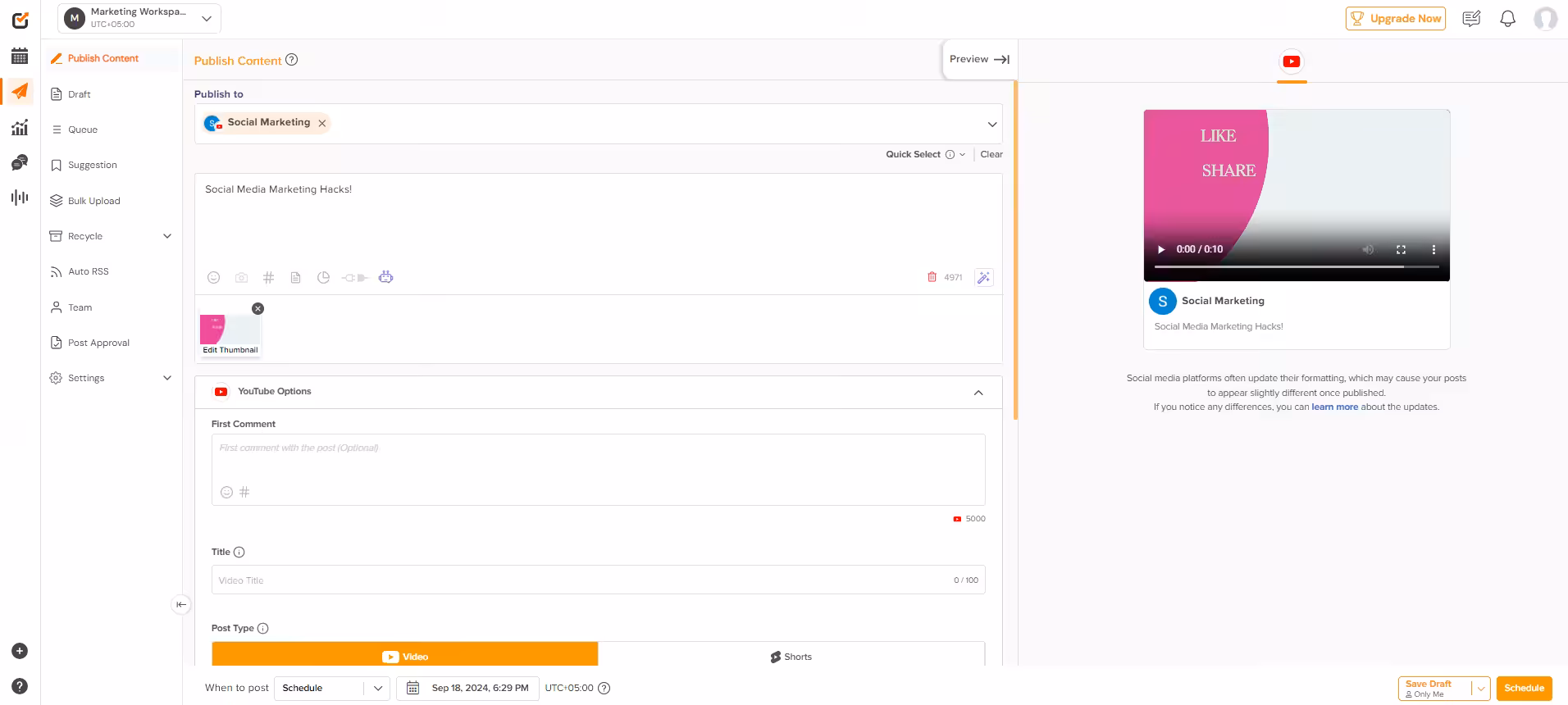The height and width of the screenshot is (705, 1568).
Task: Insert emoji in First Comment box
Action: tap(226, 492)
